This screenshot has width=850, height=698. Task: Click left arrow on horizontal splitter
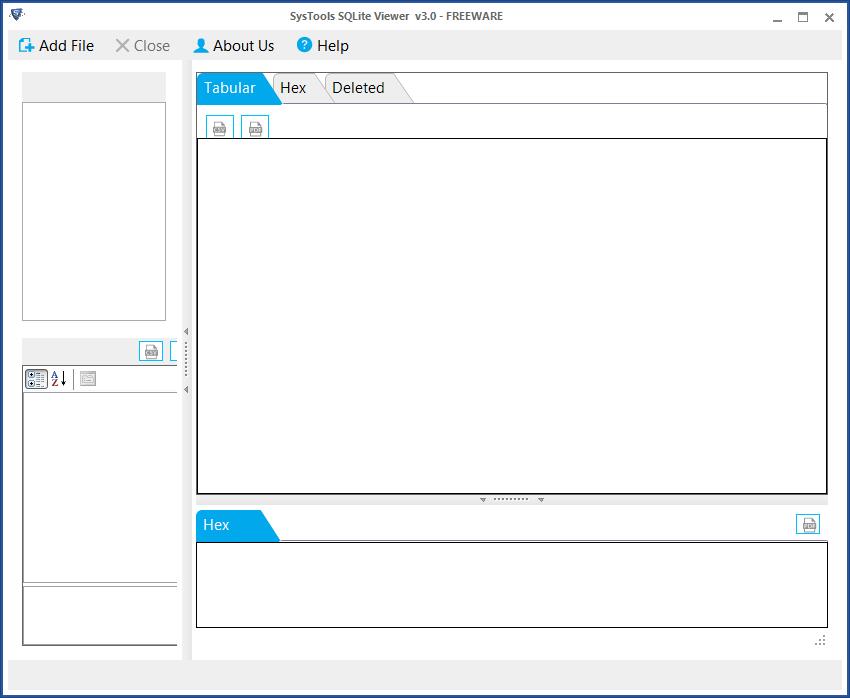(483, 500)
